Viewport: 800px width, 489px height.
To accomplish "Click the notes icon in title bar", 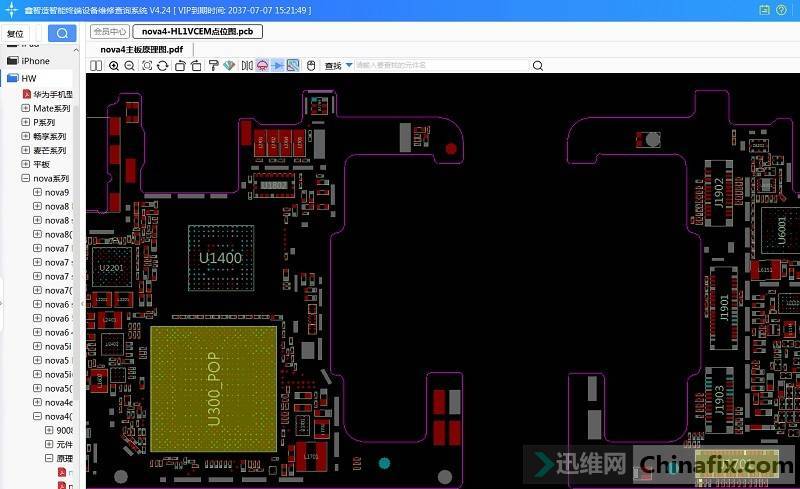I will (765, 9).
